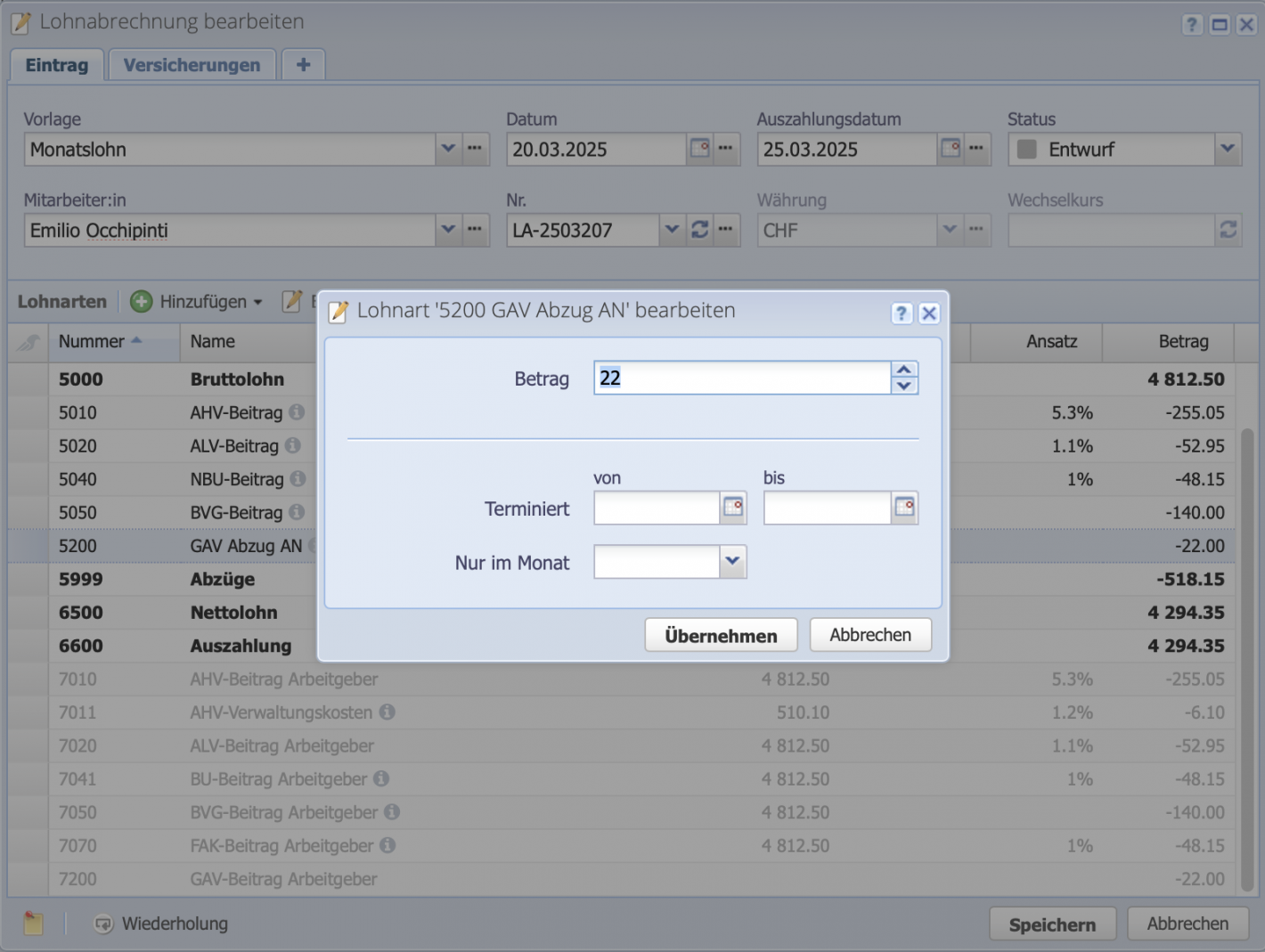Open help in the Lohnart dialog

[902, 313]
